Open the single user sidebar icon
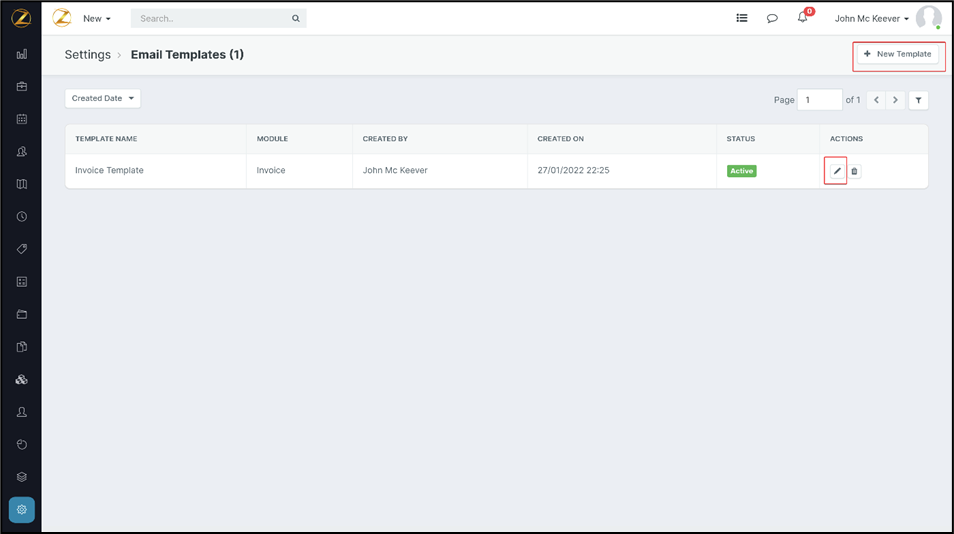 coord(22,412)
